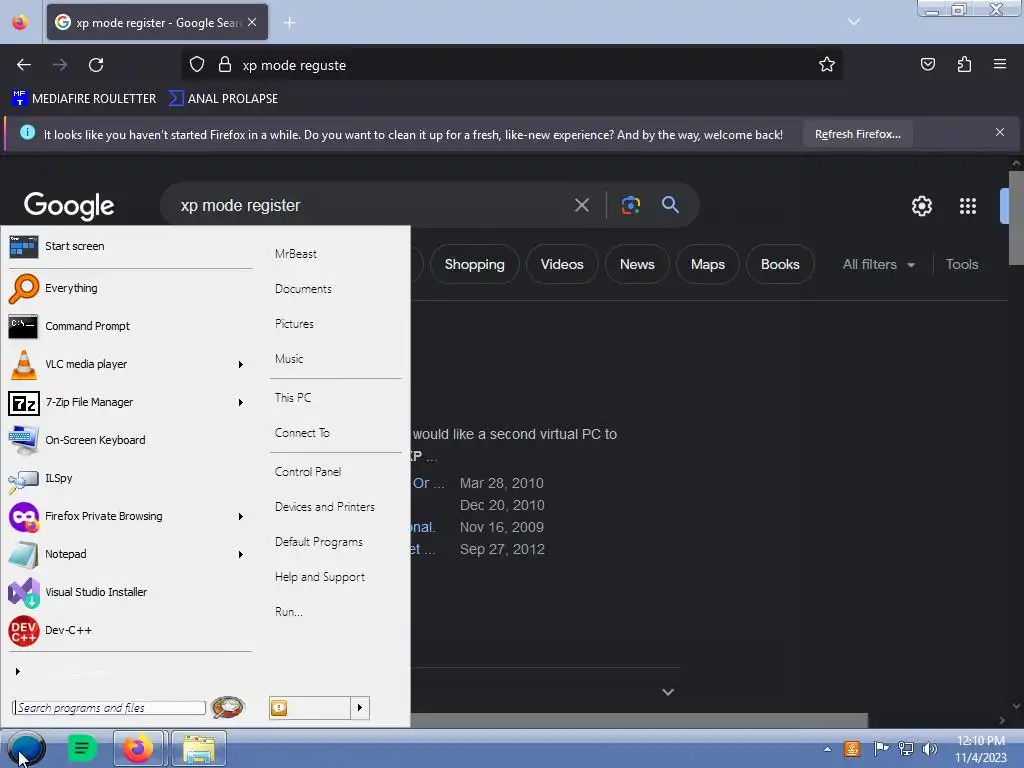Viewport: 1024px width, 768px height.
Task: Open shutdown options arrow
Action: click(x=360, y=708)
